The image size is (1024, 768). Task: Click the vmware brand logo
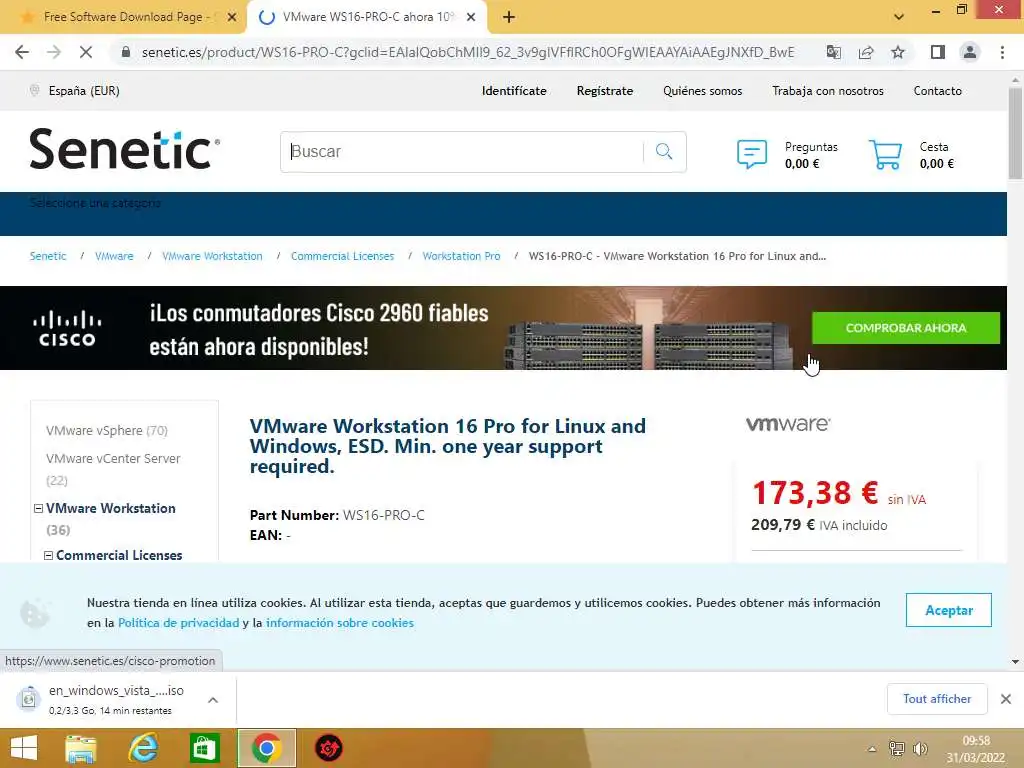(x=788, y=424)
